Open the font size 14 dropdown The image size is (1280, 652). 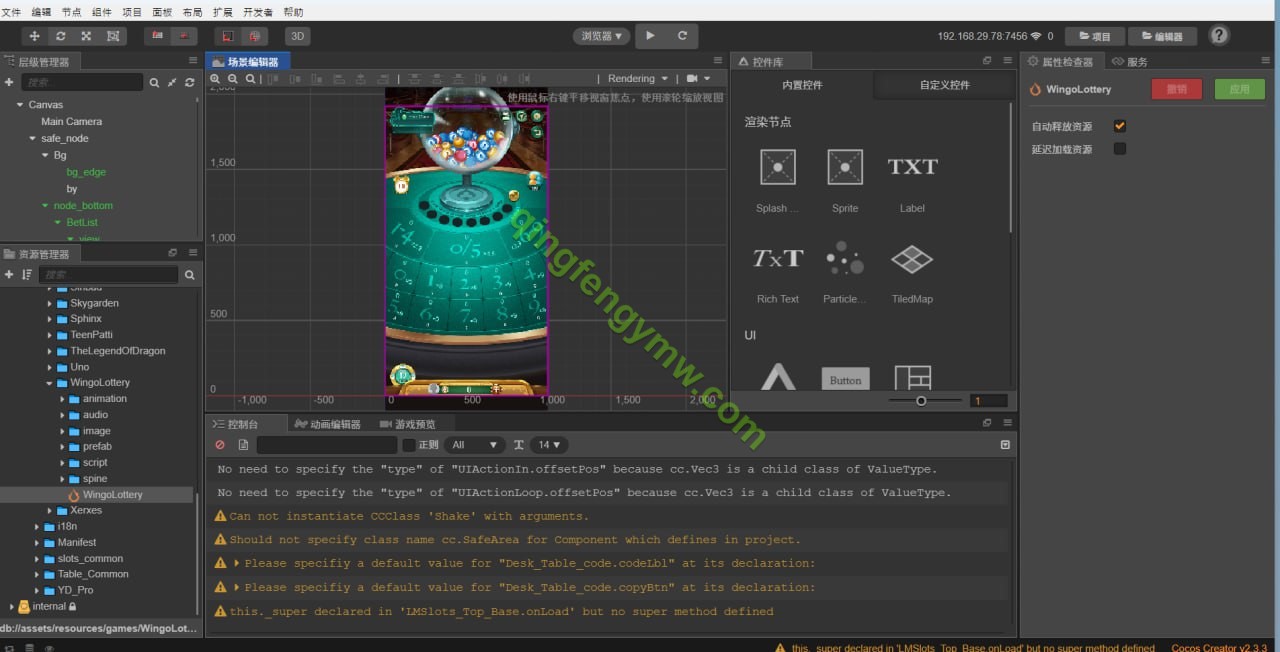(550, 445)
